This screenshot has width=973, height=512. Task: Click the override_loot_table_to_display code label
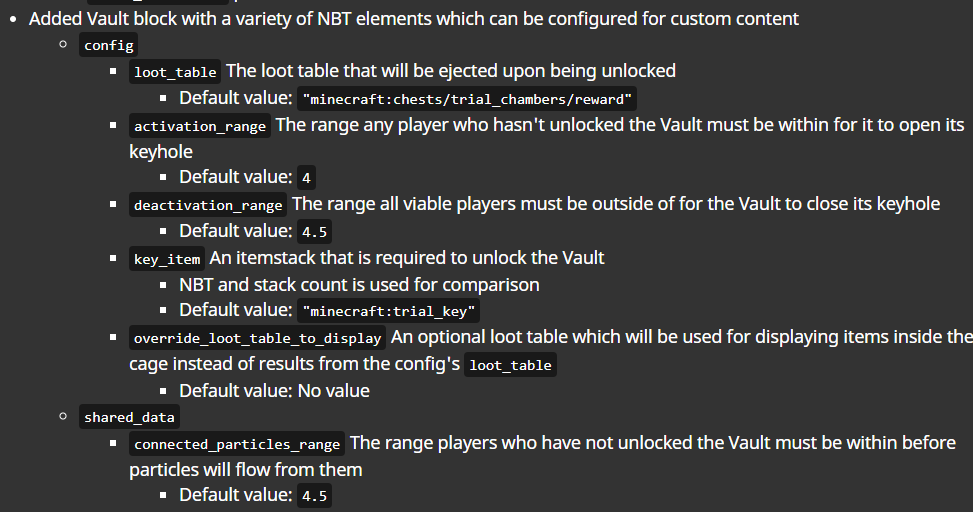(x=257, y=338)
